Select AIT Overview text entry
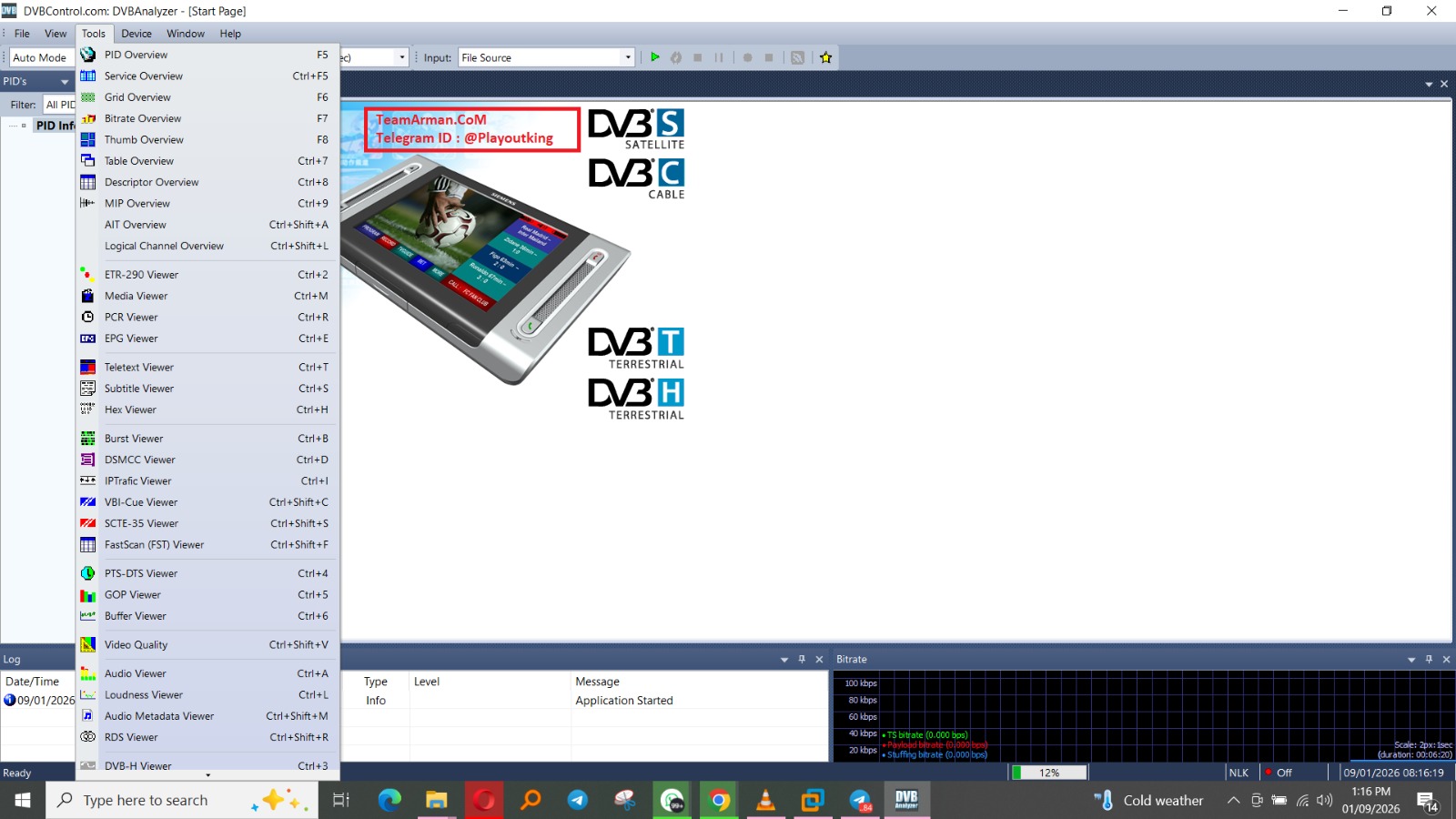This screenshot has width=1456, height=819. tap(136, 225)
